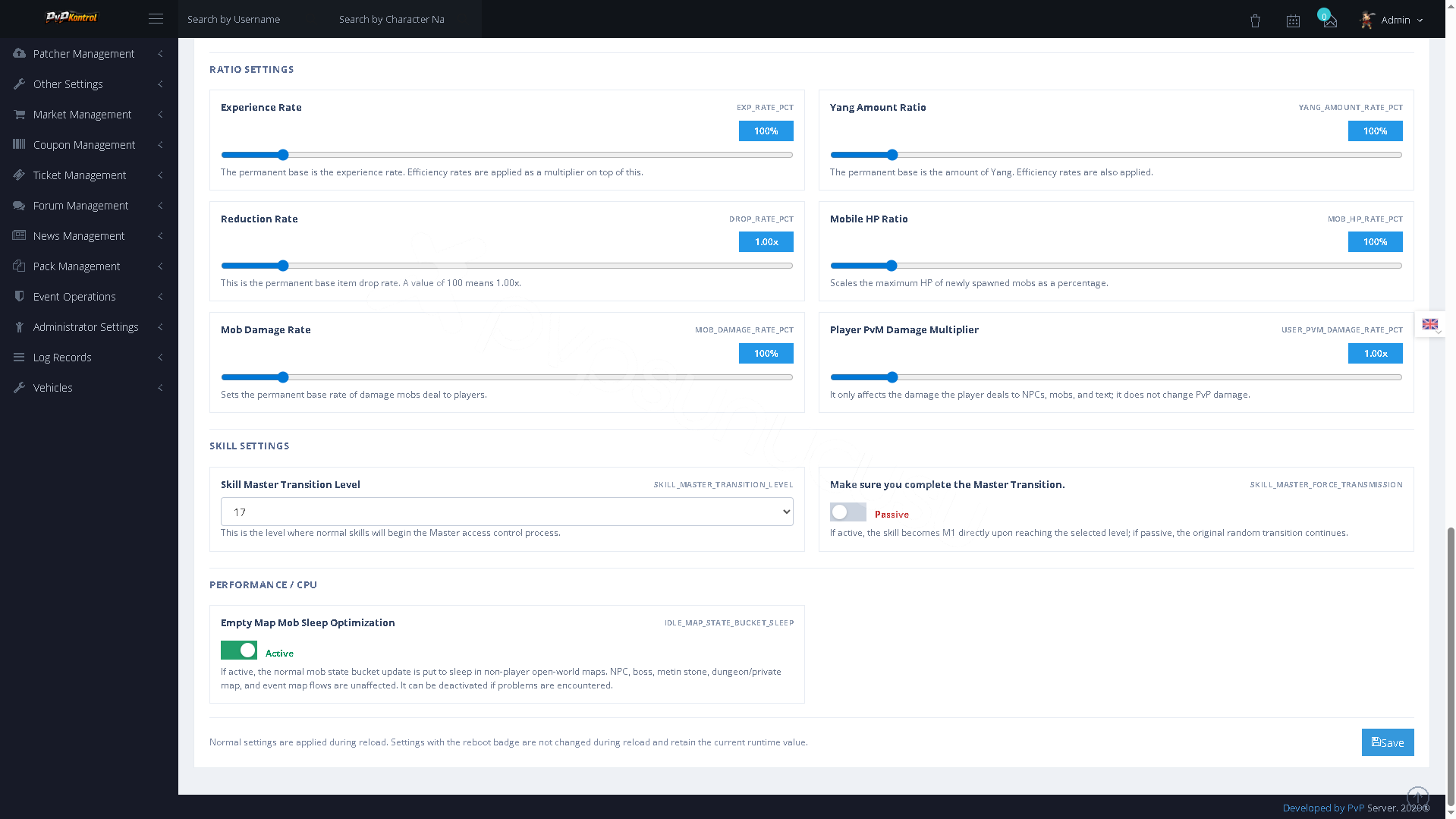Click the Forum Management chat icon
Viewport: 1456px width, 819px height.
point(19,205)
